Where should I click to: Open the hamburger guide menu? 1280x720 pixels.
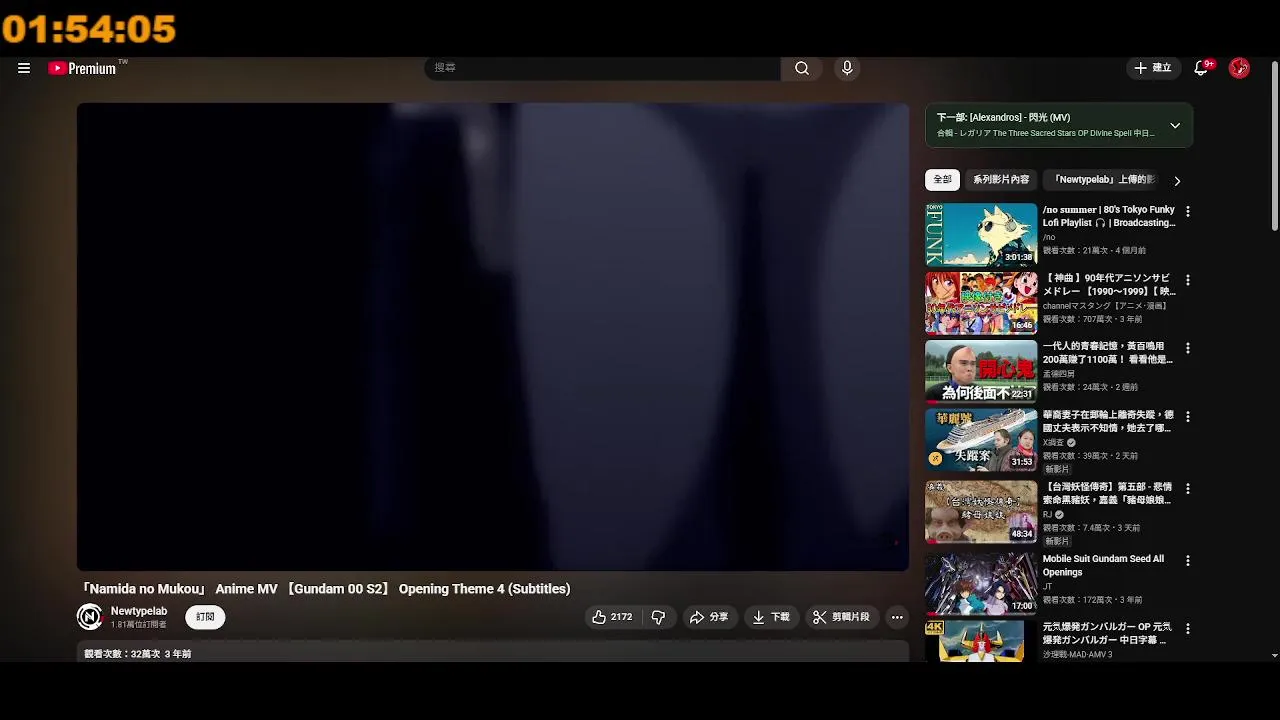(24, 68)
